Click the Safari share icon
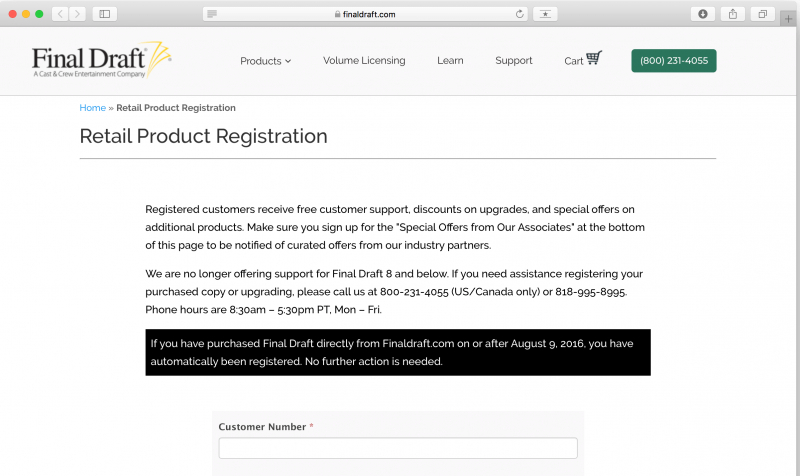This screenshot has height=476, width=800. tap(733, 14)
